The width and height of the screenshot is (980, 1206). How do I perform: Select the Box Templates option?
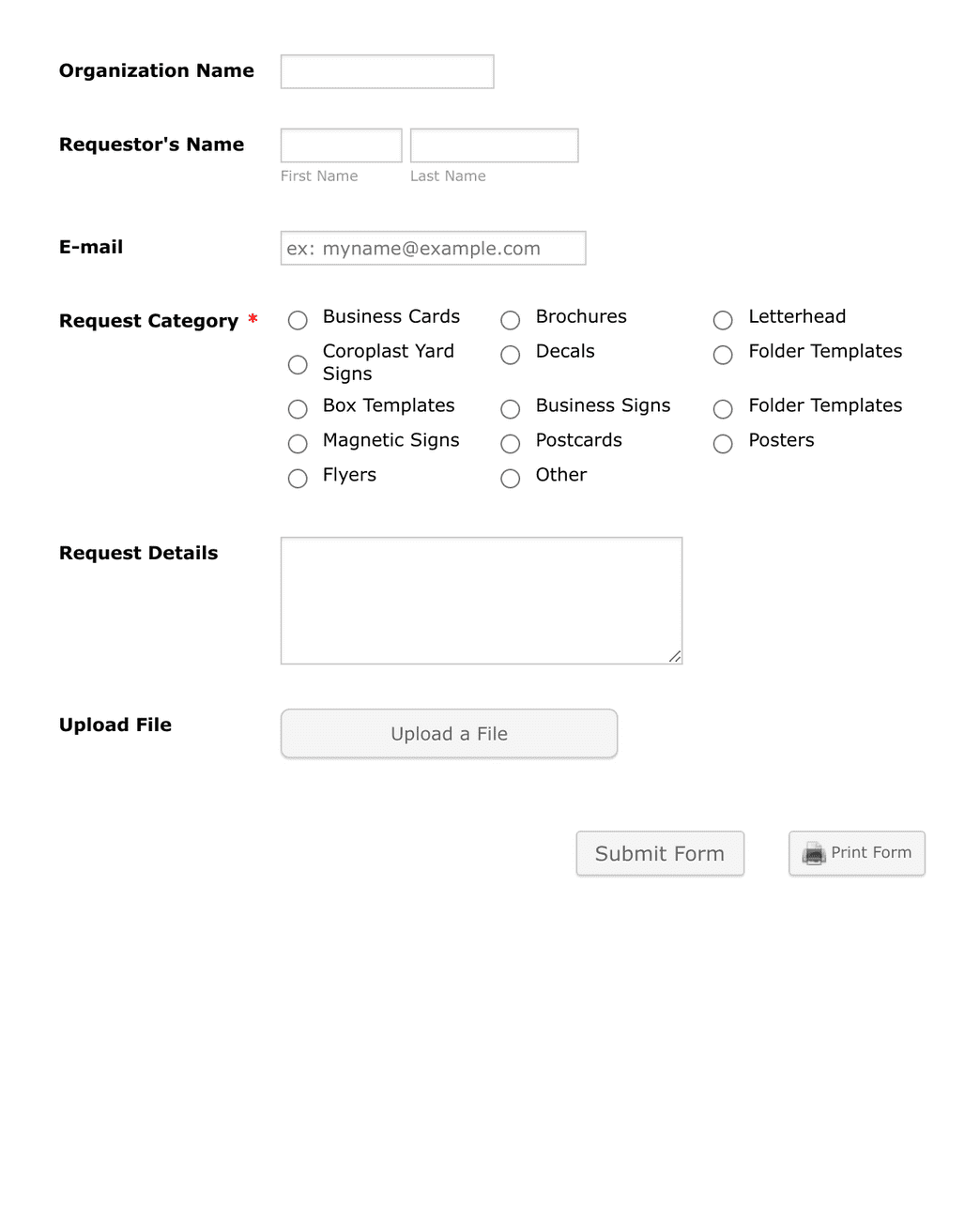click(x=298, y=409)
